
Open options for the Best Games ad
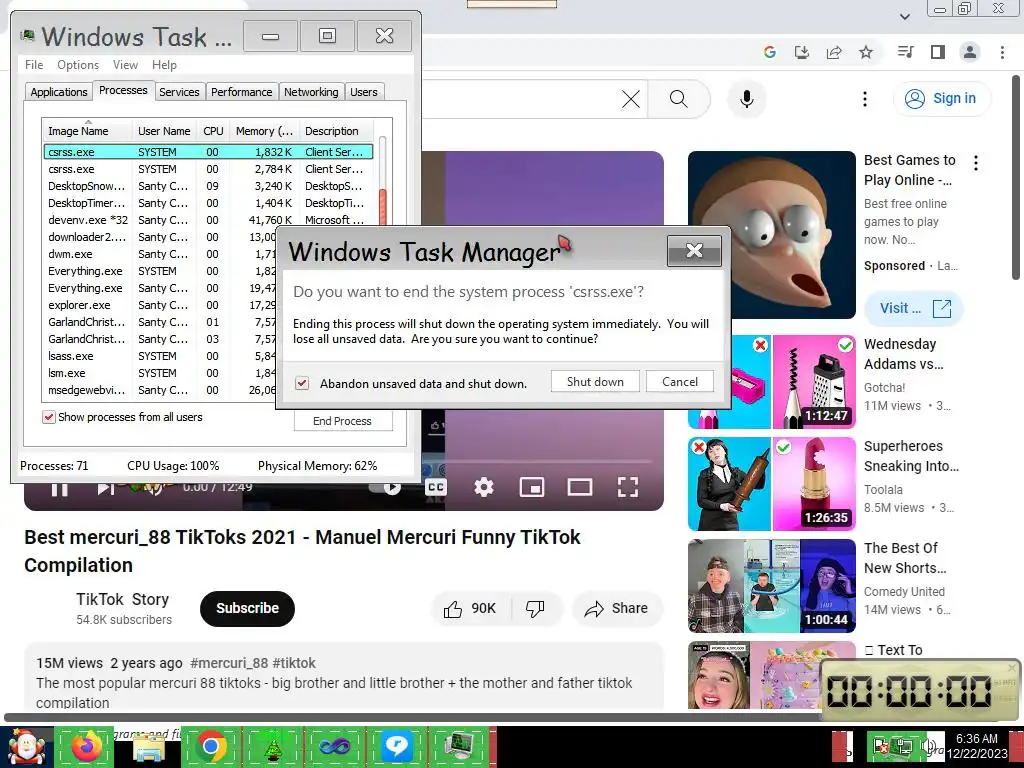[x=976, y=163]
